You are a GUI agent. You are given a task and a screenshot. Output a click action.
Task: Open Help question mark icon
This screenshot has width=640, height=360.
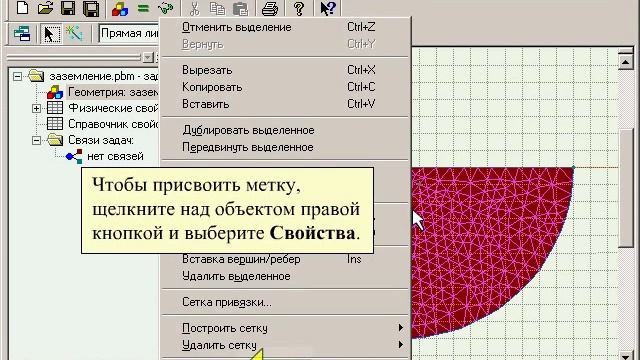pyautogui.click(x=299, y=8)
